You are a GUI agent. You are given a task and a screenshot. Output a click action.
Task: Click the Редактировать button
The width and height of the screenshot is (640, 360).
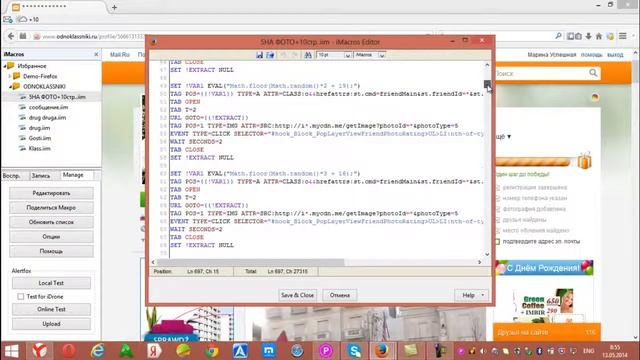51,193
